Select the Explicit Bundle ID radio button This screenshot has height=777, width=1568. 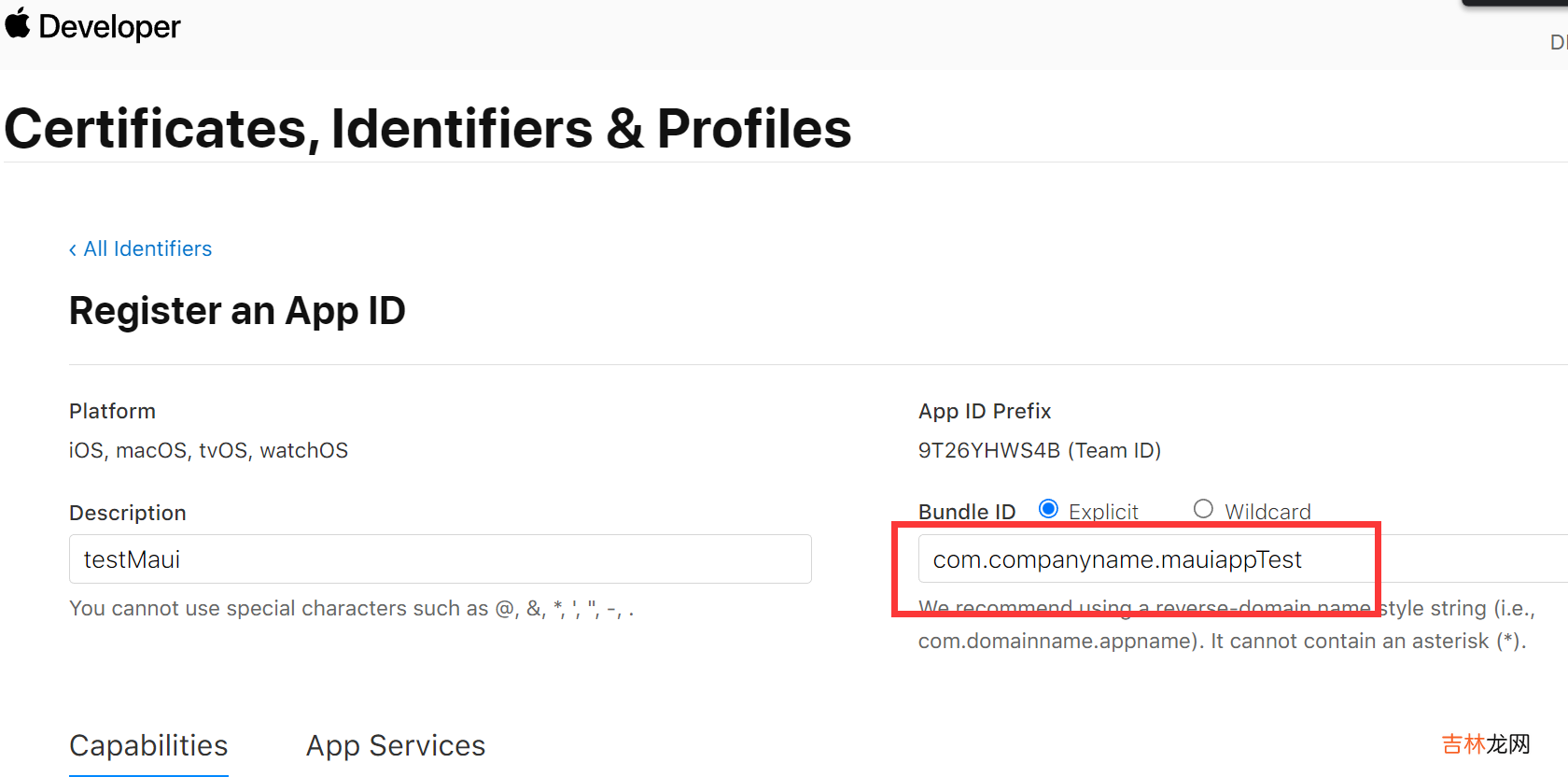1048,509
